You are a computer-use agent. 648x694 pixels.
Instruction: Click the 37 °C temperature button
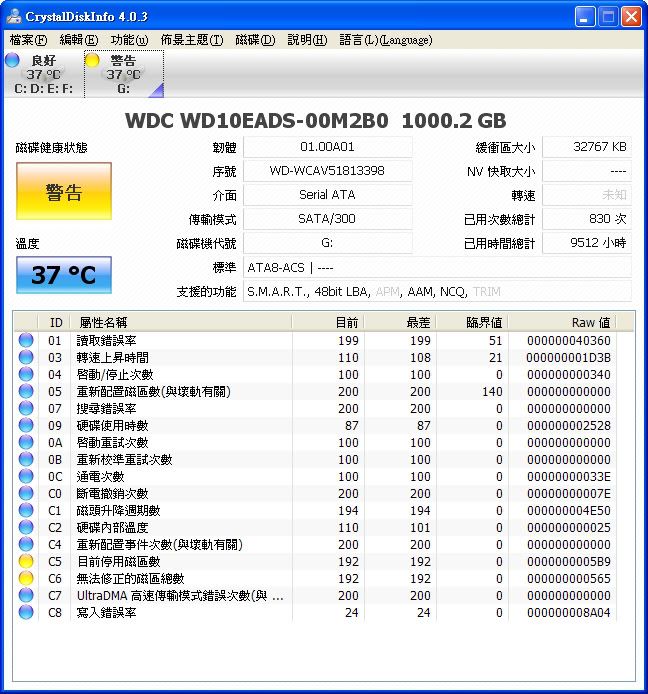click(x=63, y=275)
